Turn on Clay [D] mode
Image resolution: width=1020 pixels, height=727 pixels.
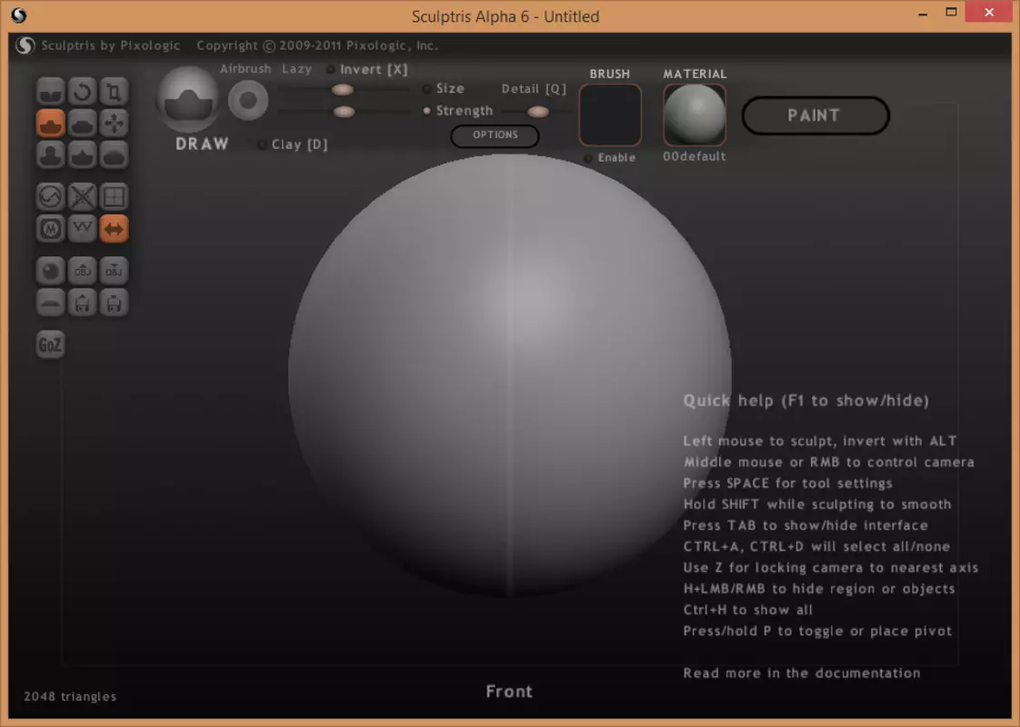[x=262, y=144]
